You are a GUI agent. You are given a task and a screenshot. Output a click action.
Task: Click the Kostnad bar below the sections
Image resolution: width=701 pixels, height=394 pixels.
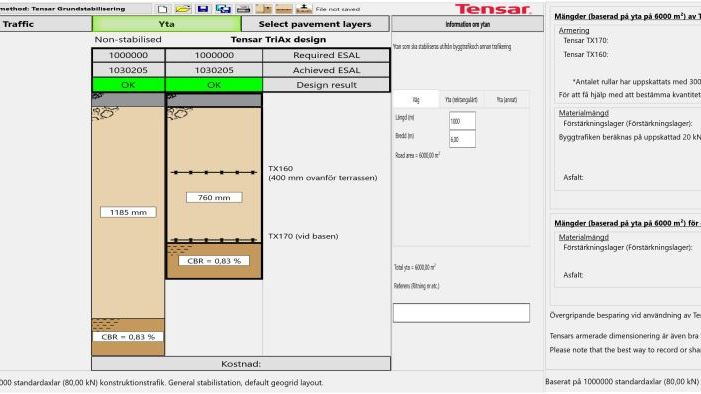coord(241,364)
